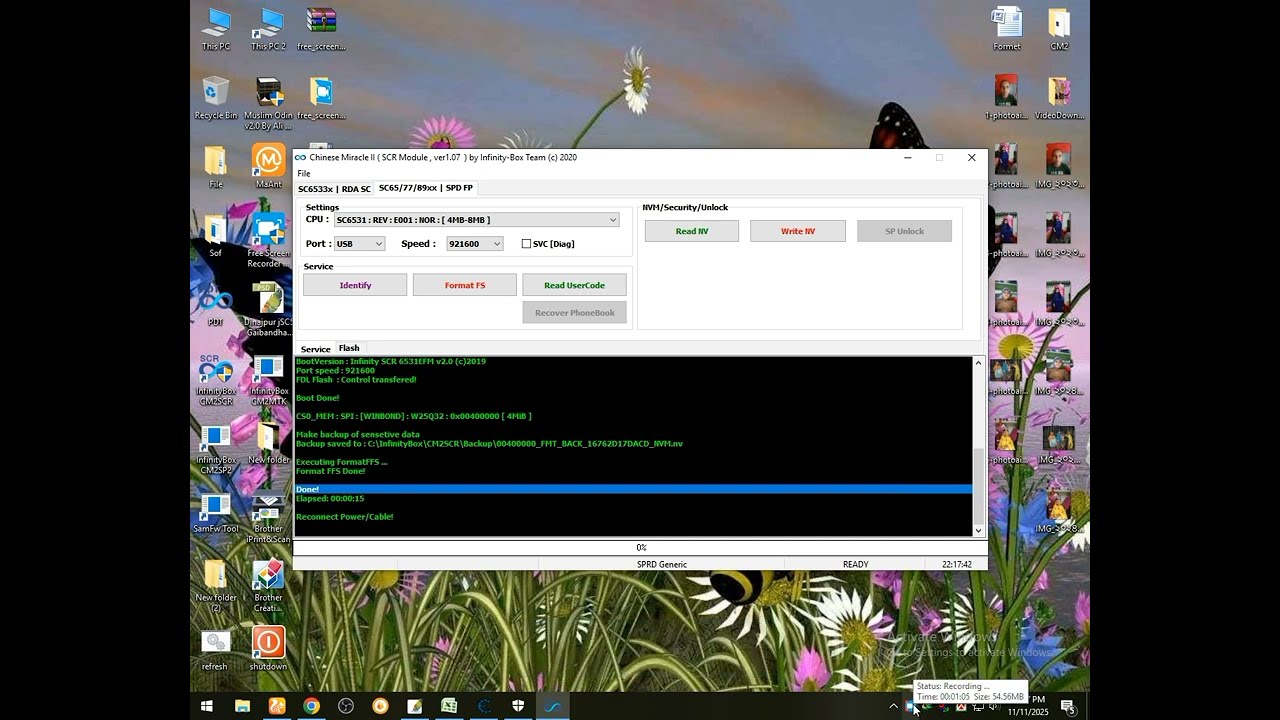Image resolution: width=1280 pixels, height=720 pixels.
Task: Enable the SVC [Diag] checkbox
Action: pos(526,244)
